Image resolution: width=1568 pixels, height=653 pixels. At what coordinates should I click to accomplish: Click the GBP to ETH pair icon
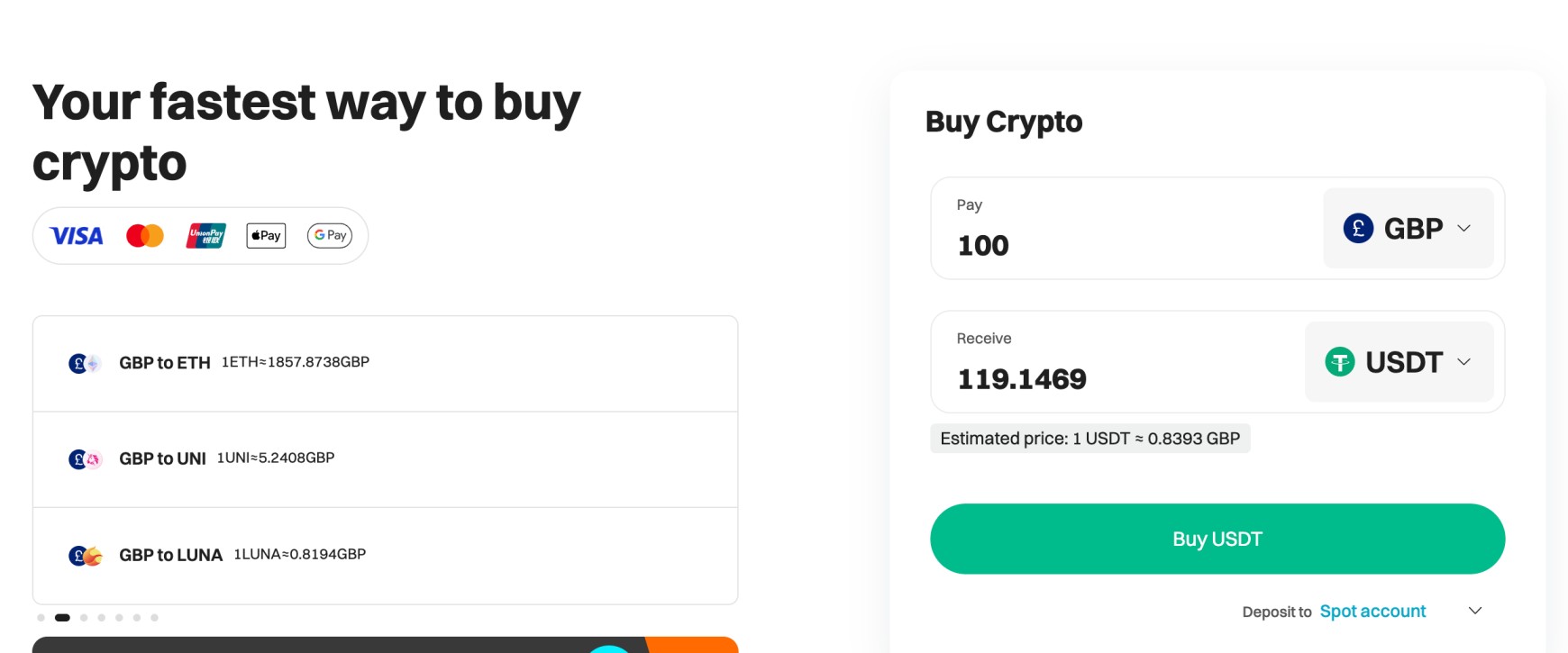pyautogui.click(x=85, y=364)
